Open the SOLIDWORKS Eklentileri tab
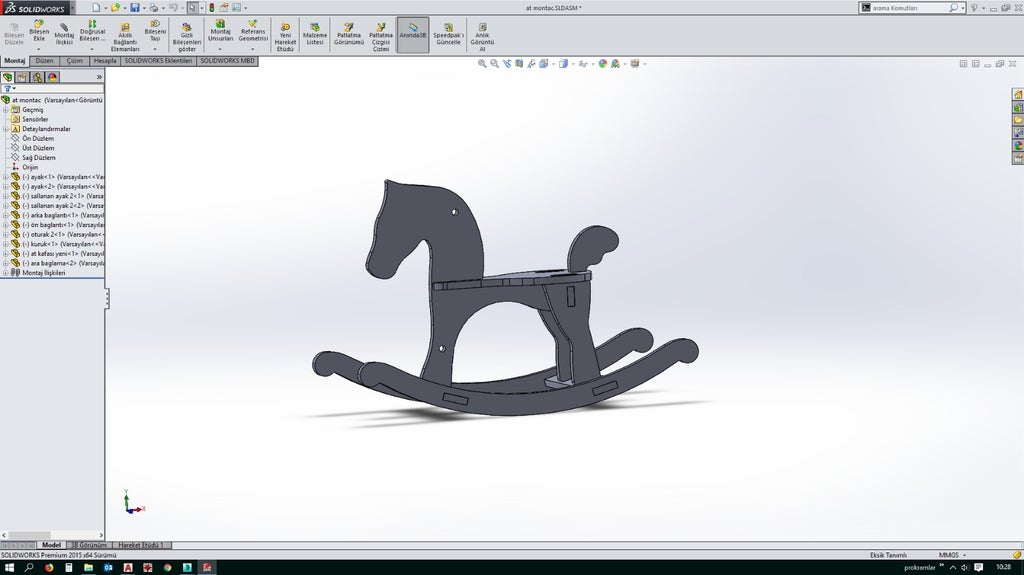The image size is (1024, 575). [158, 61]
